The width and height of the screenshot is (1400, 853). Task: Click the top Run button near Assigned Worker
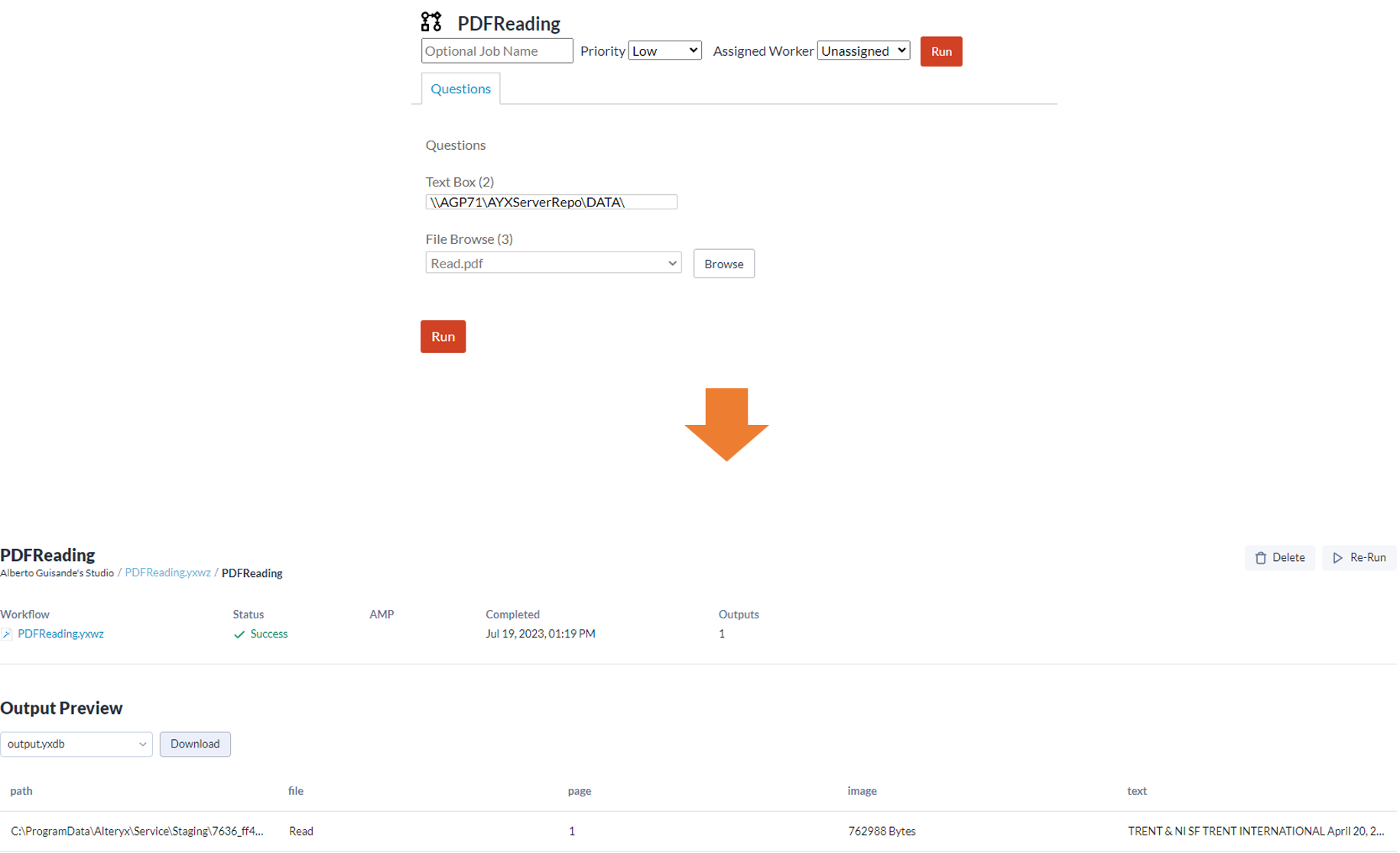coord(940,51)
